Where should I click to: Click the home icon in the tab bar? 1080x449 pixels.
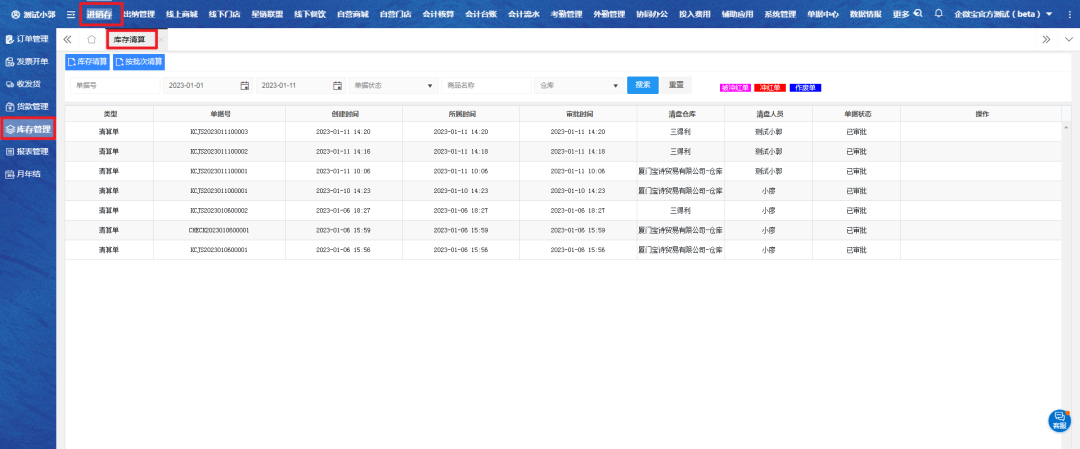92,39
